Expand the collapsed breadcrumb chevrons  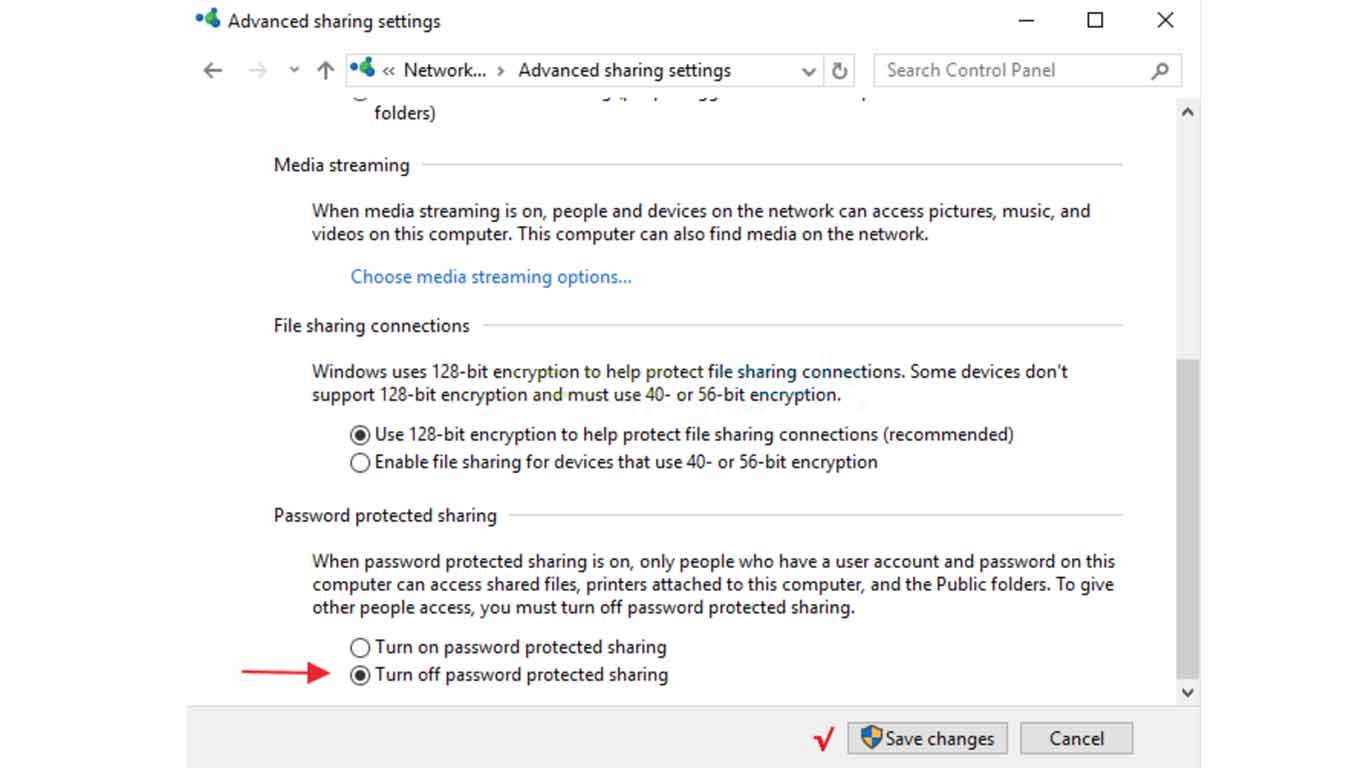(x=389, y=70)
